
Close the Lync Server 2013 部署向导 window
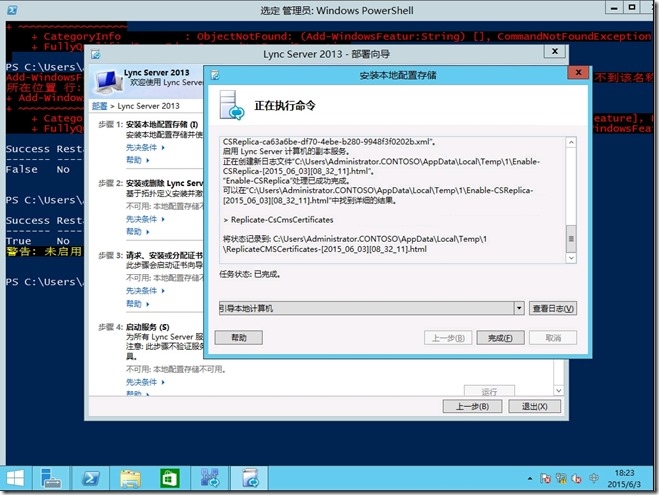pyautogui.click(x=555, y=51)
